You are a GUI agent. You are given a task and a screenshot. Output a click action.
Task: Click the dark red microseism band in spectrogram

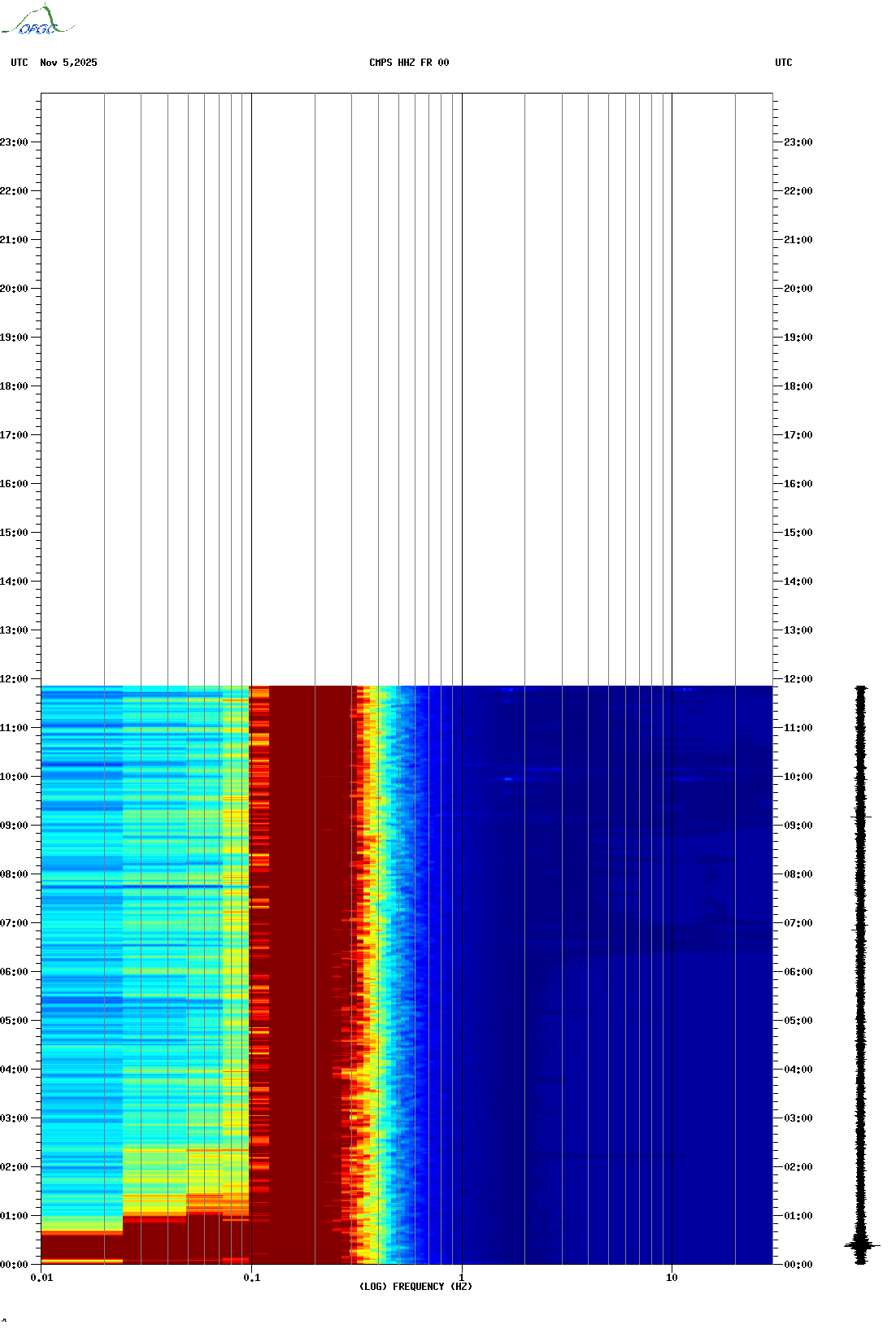coord(301,976)
